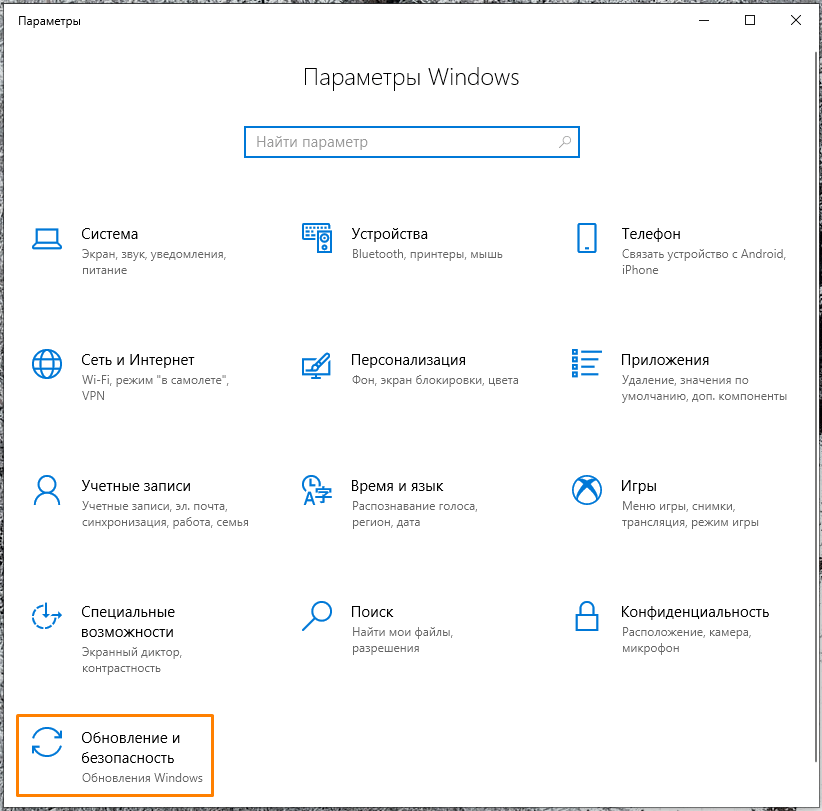Open the Устройства settings title
Viewport: 822px width, 811px height.
click(x=390, y=234)
